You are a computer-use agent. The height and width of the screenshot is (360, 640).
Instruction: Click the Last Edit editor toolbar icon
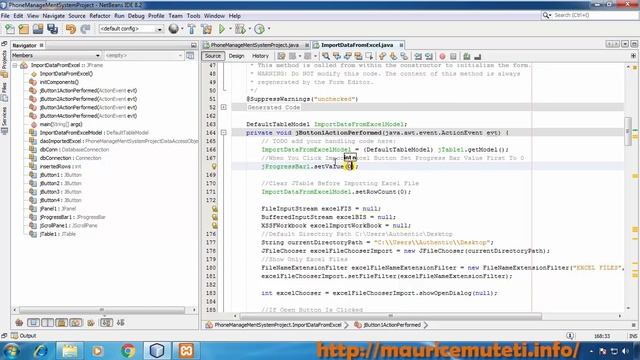click(281, 56)
